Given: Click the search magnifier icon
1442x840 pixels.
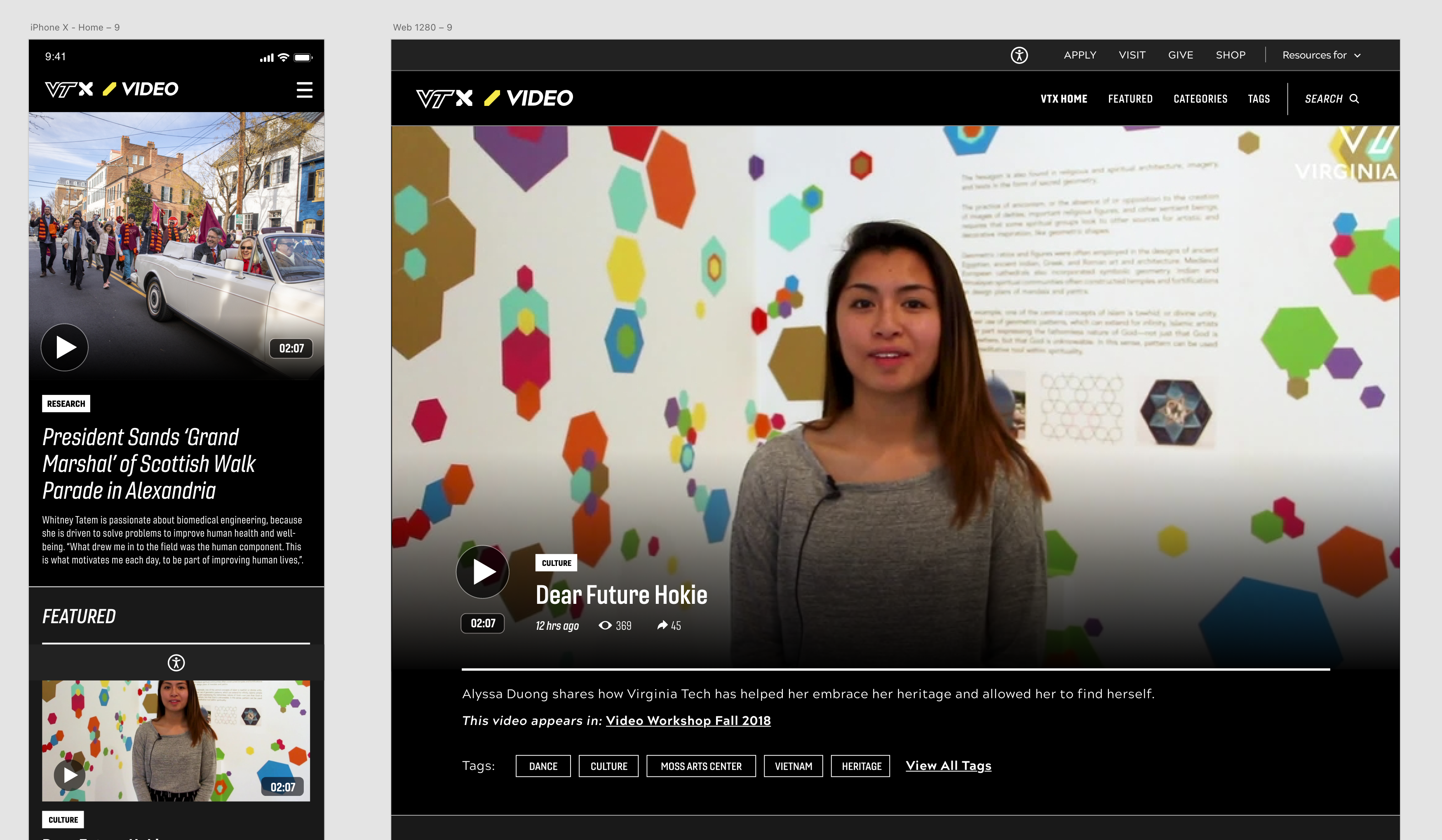Looking at the screenshot, I should pyautogui.click(x=1354, y=99).
